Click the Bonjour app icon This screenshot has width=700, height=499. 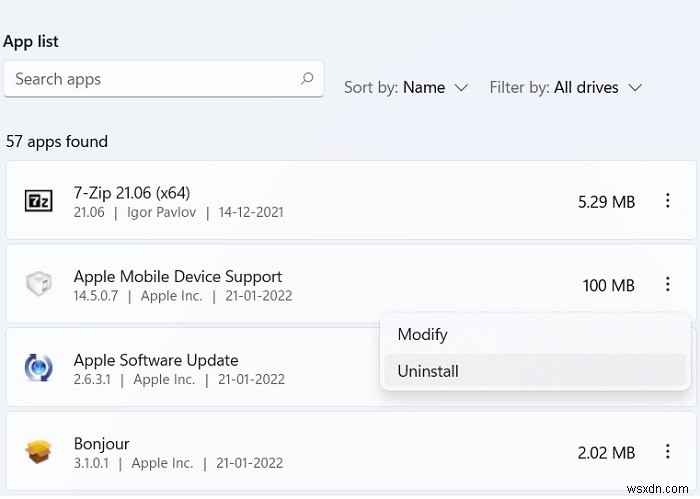38,453
